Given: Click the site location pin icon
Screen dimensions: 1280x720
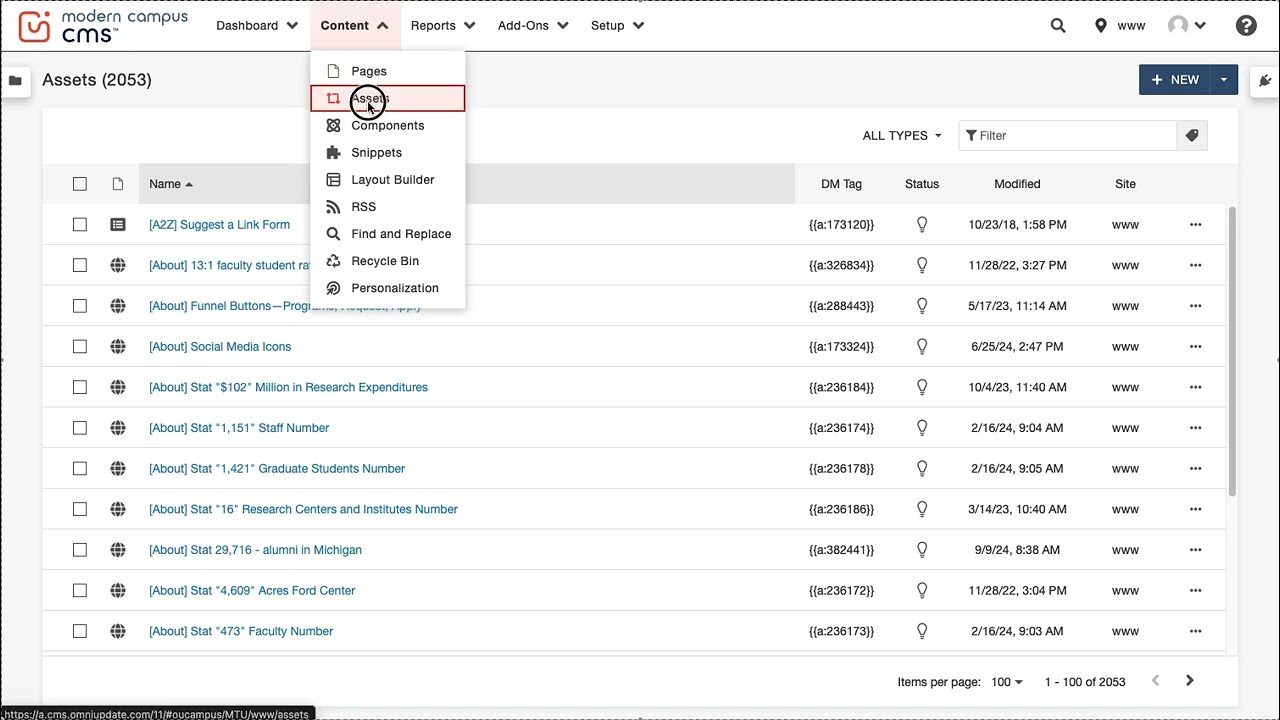Looking at the screenshot, I should [x=1101, y=26].
